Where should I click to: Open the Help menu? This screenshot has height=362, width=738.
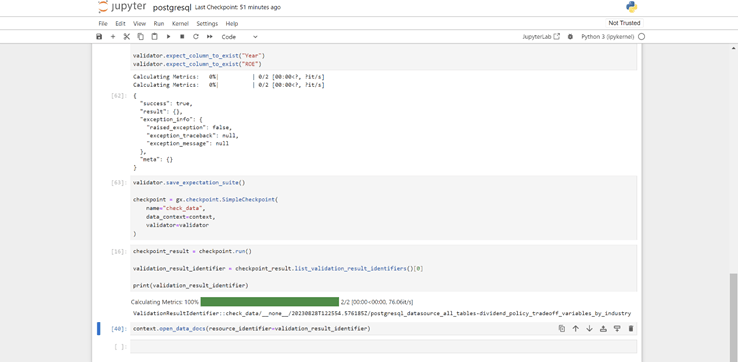coord(232,24)
